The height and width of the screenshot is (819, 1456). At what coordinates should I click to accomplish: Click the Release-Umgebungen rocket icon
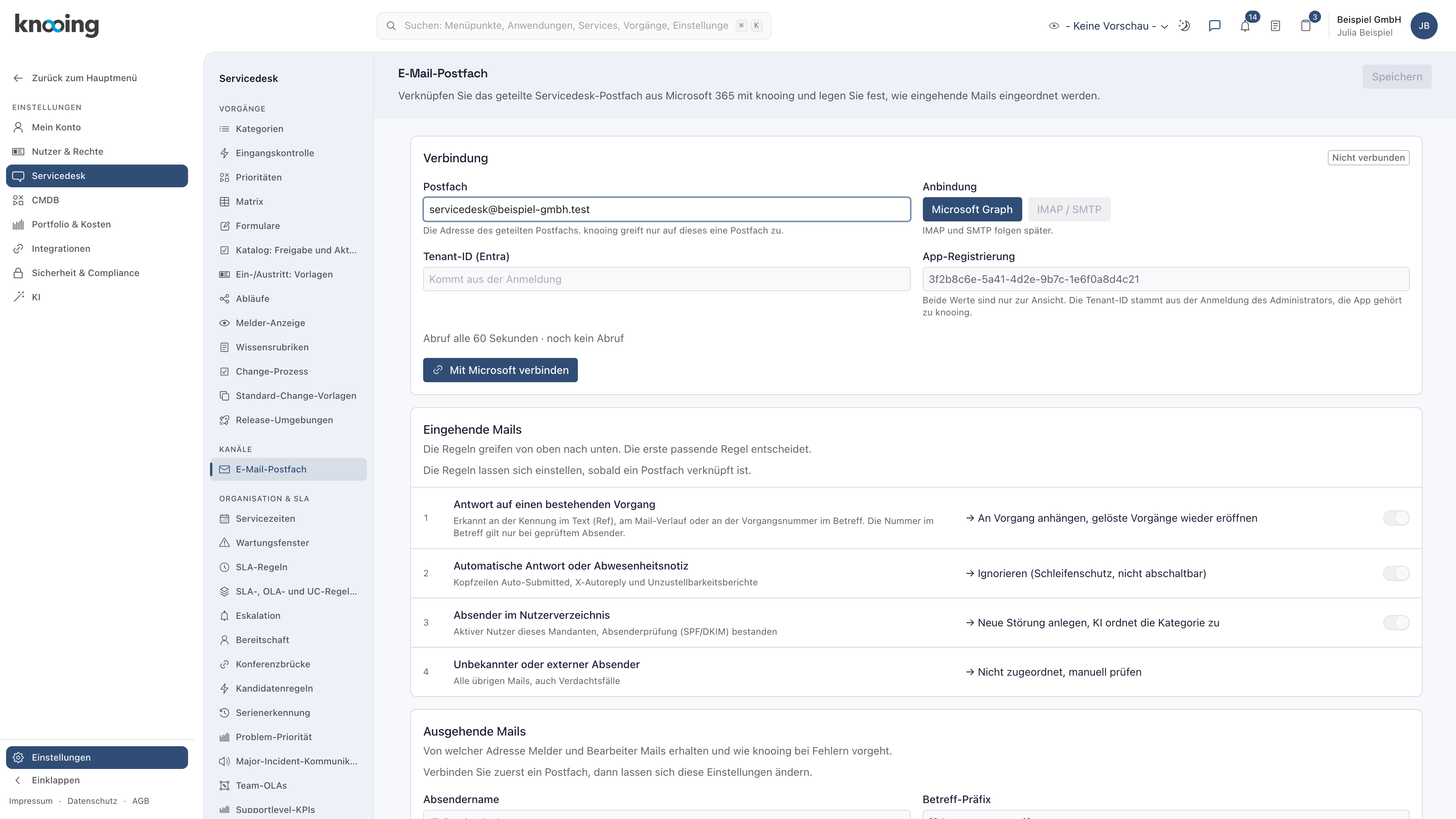coord(224,420)
